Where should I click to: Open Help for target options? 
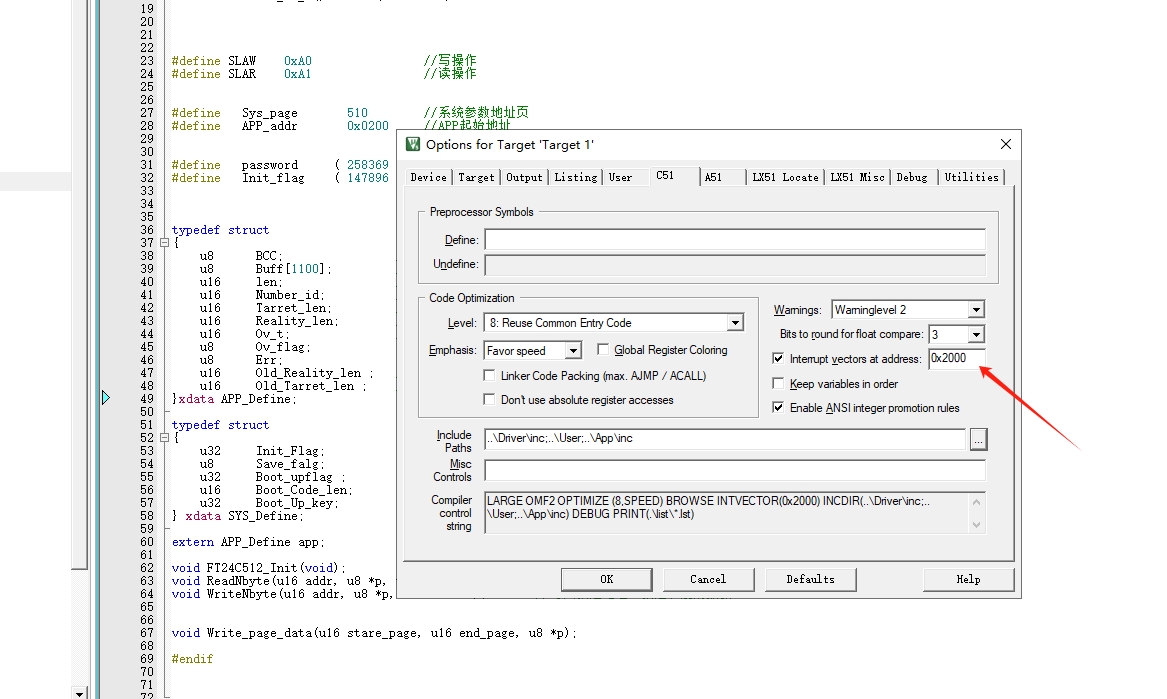[968, 579]
